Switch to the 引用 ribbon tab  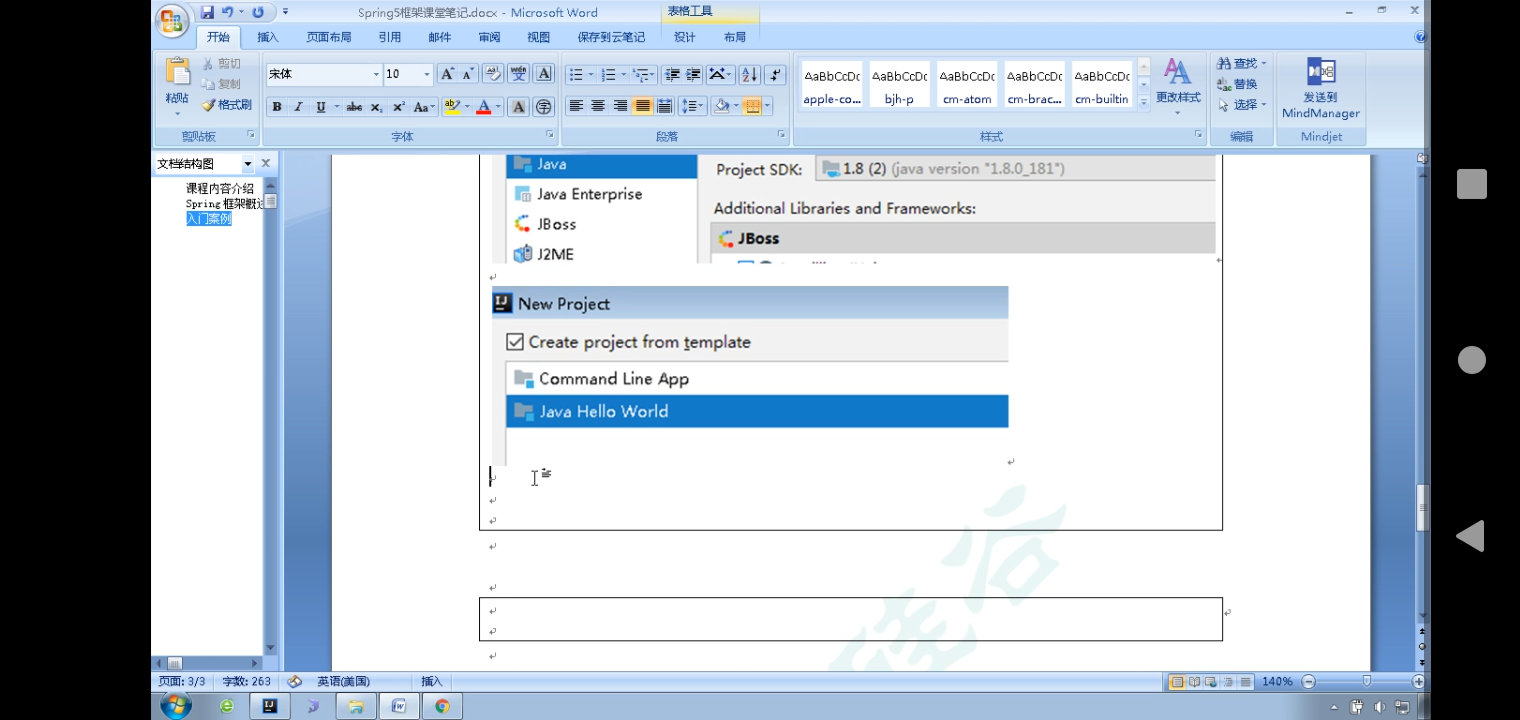pos(389,37)
